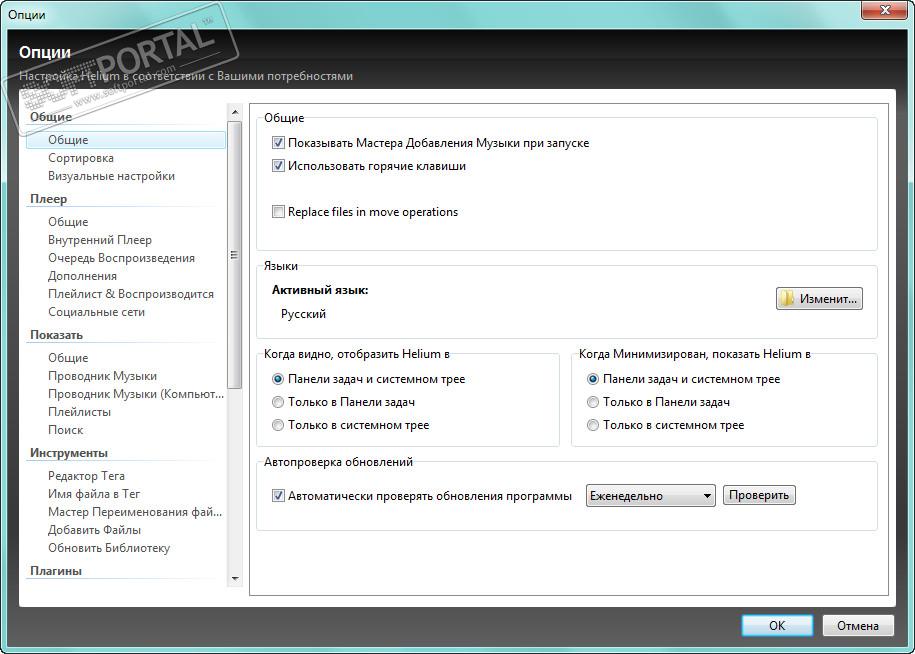Open Дополнения settings page
The height and width of the screenshot is (654, 915).
(x=82, y=276)
